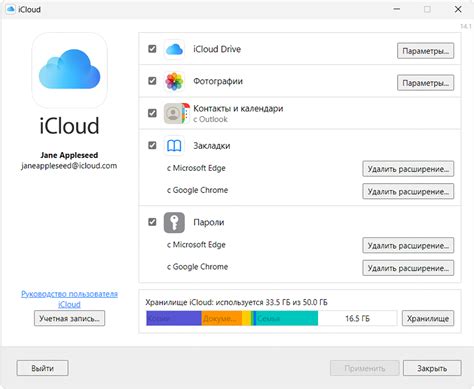Remove Закладки extension from Microsoft Edge
474x389 pixels.
click(408, 169)
